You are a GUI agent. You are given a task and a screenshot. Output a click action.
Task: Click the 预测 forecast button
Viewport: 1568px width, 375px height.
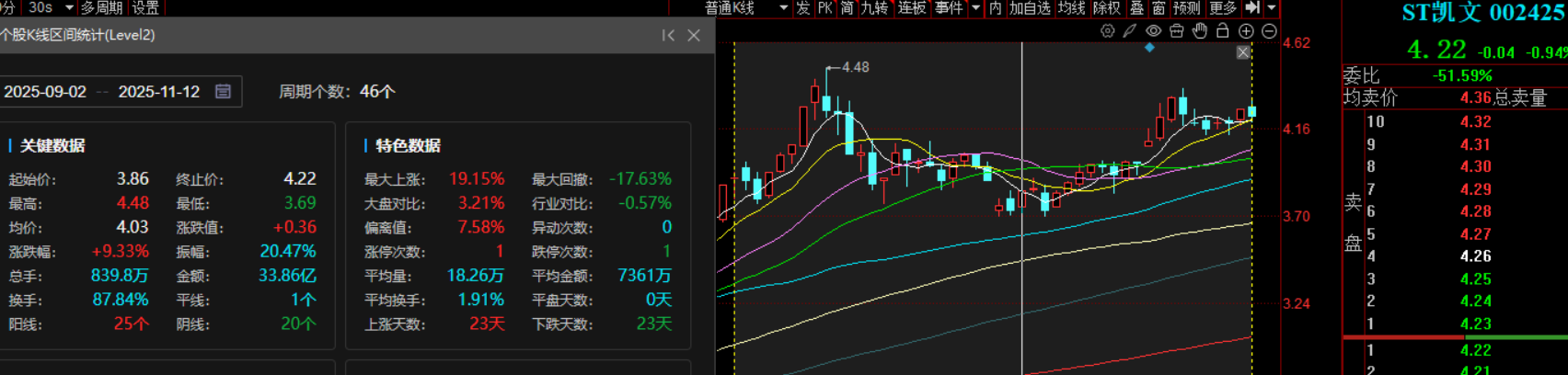[x=1186, y=7]
